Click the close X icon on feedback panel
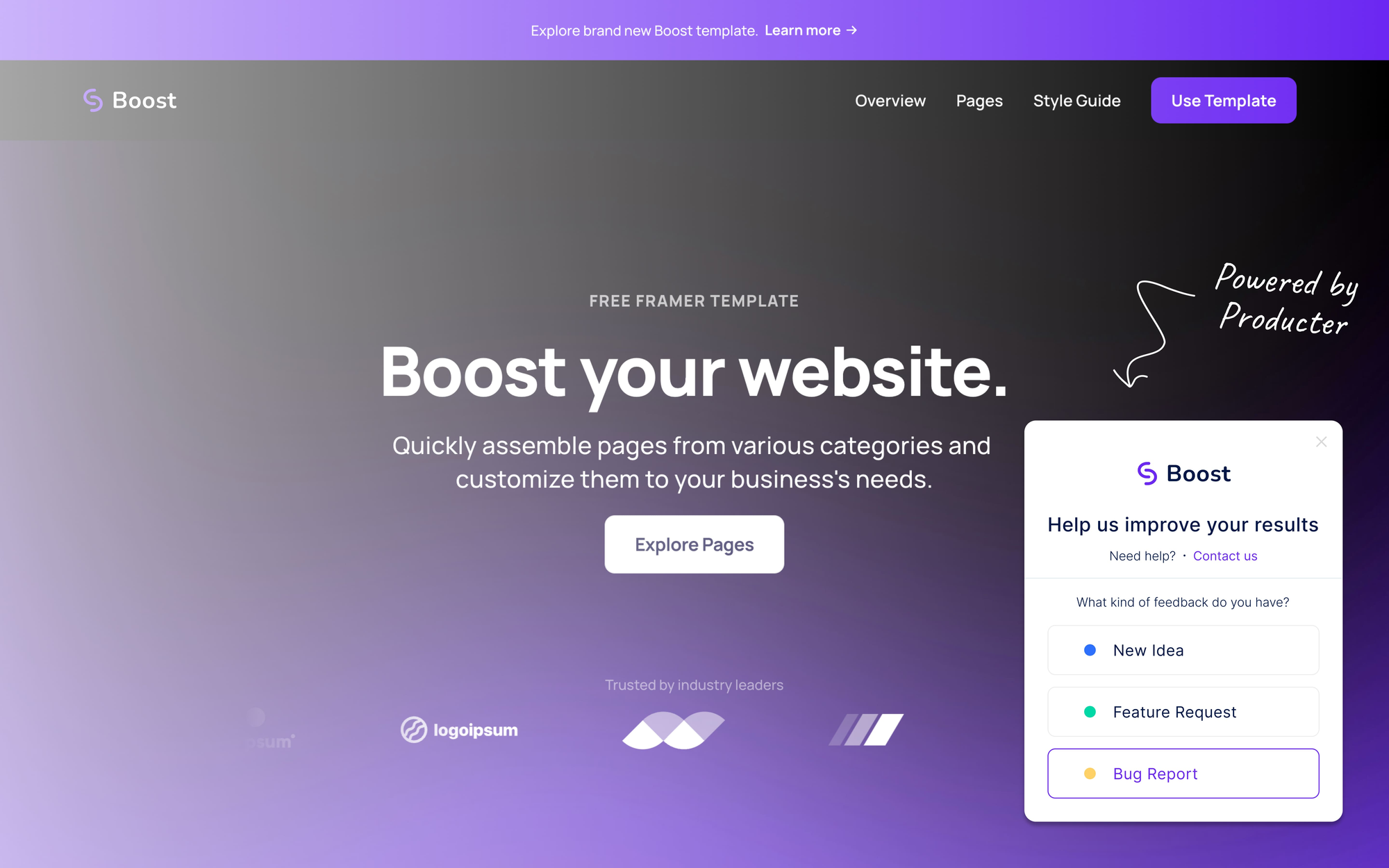This screenshot has height=868, width=1389. coord(1321,441)
